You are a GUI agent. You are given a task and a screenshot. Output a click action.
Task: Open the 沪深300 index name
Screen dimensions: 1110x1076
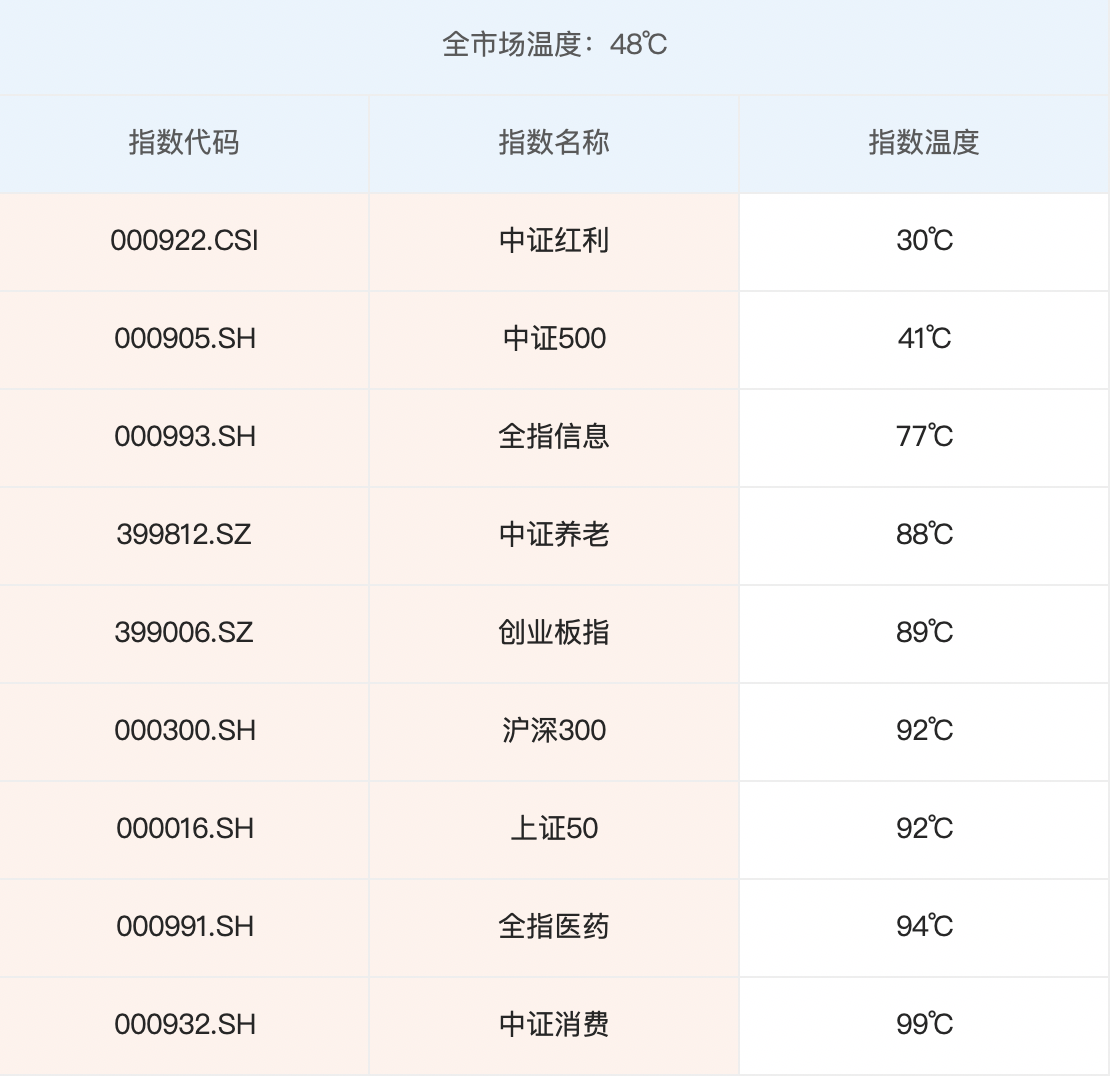(x=554, y=731)
